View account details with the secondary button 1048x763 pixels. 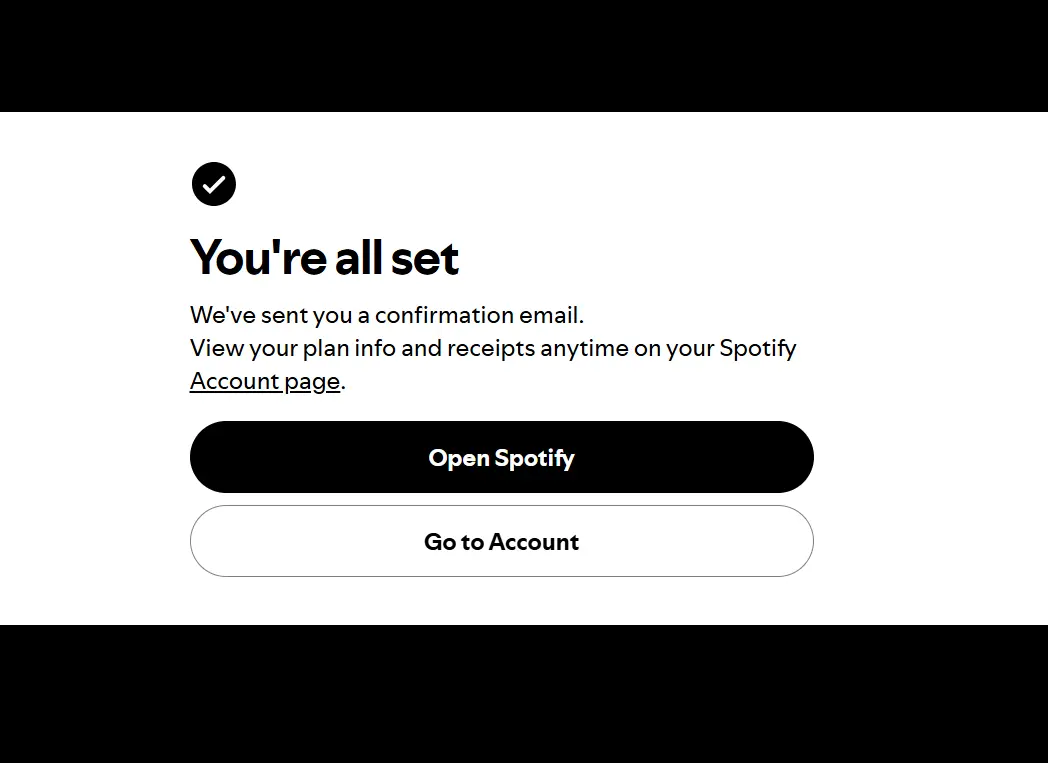click(x=502, y=541)
